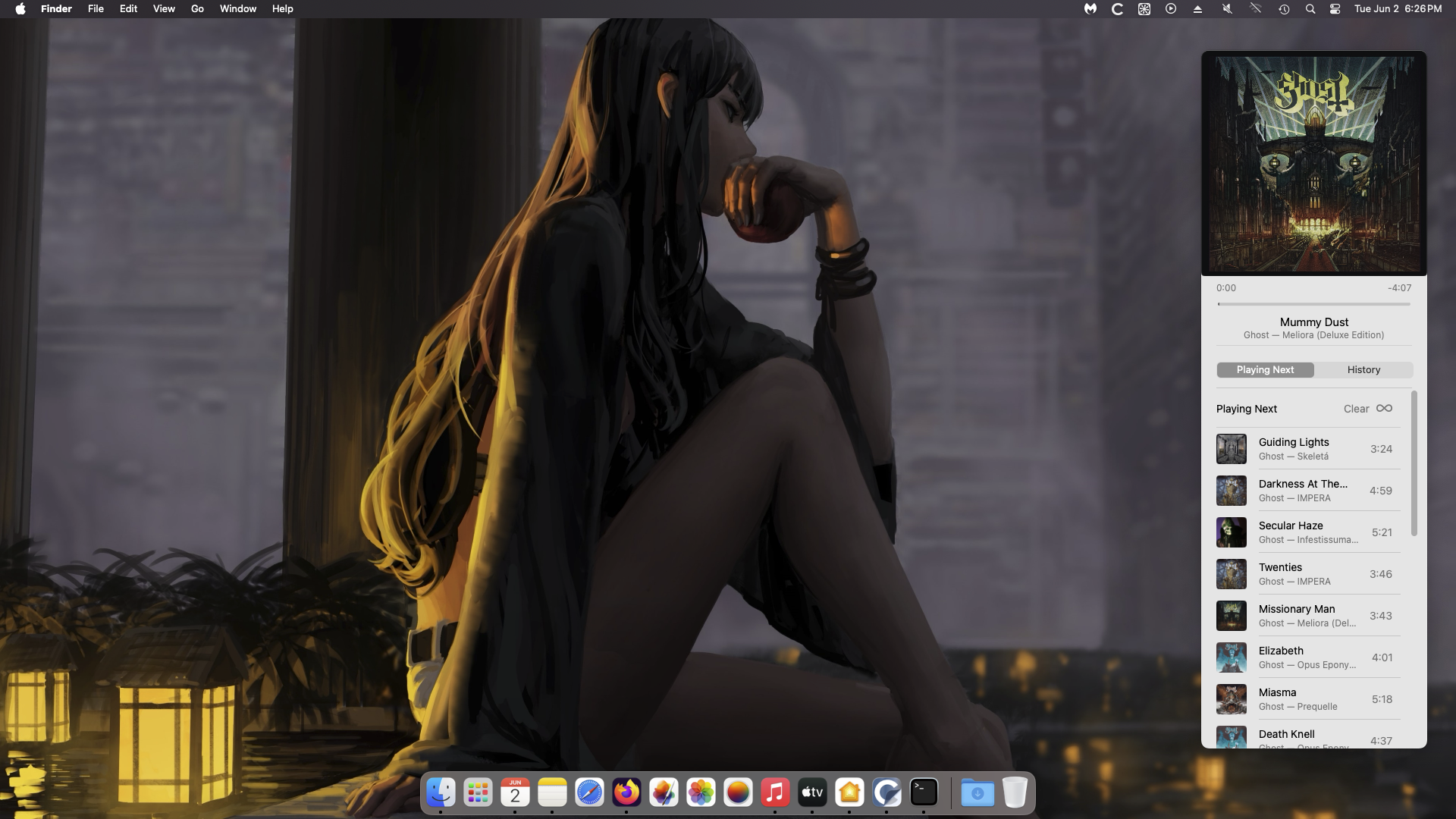This screenshot has height=819, width=1456.
Task: Open the Window menu
Action: click(238, 9)
